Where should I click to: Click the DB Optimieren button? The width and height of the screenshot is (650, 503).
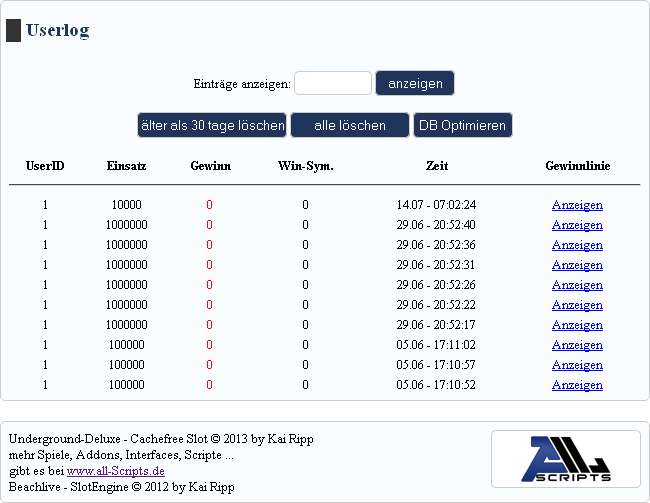(463, 125)
